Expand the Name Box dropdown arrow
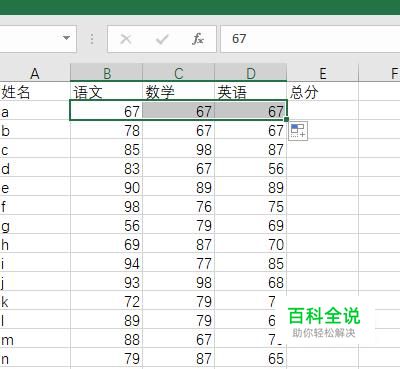The height and width of the screenshot is (369, 400). tap(66, 38)
